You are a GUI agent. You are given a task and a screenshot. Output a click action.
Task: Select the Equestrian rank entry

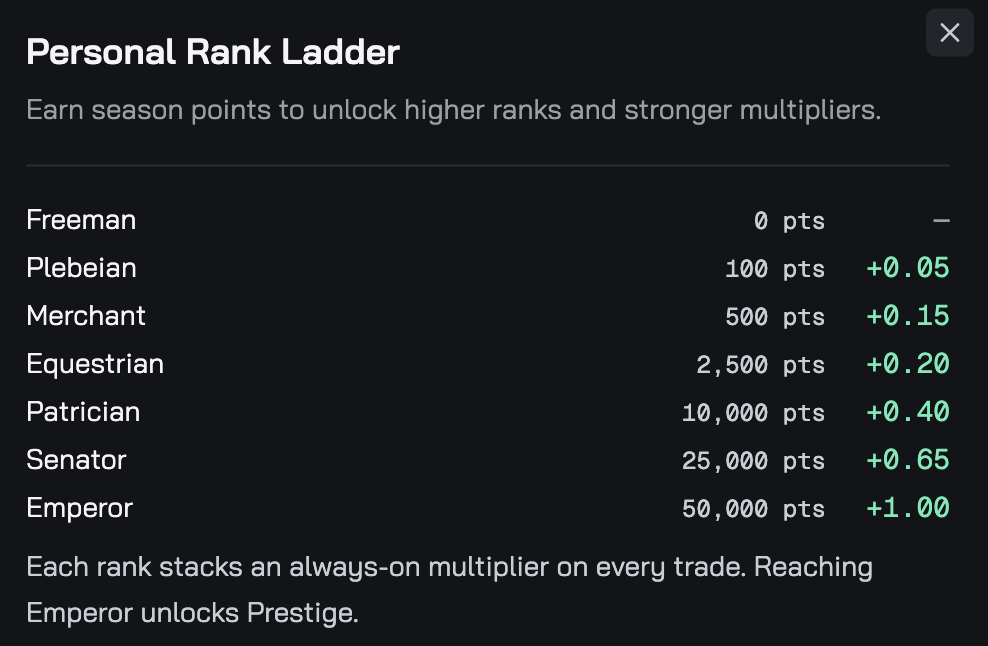point(488,364)
